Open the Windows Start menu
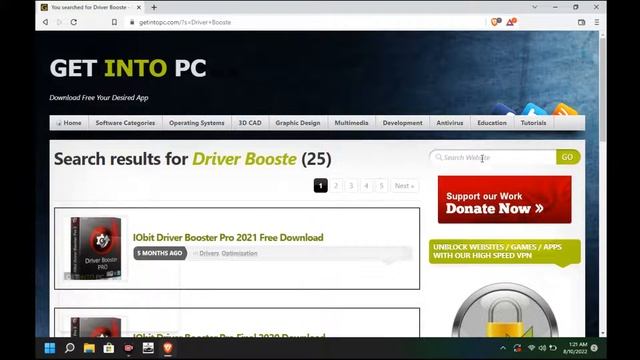This screenshot has height=360, width=640. point(50,348)
